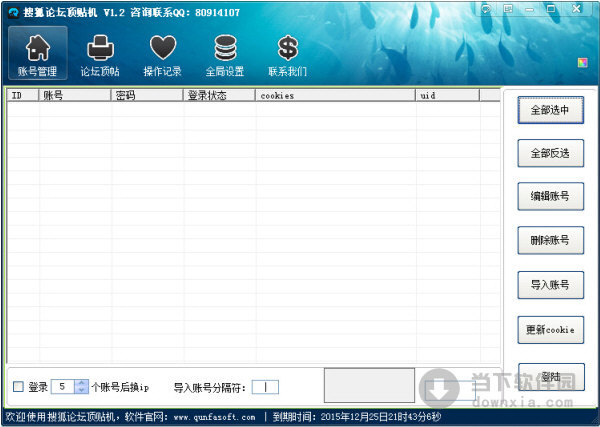
Task: Switch to 论坛顶帖 printer icon tab
Action: [x=100, y=56]
